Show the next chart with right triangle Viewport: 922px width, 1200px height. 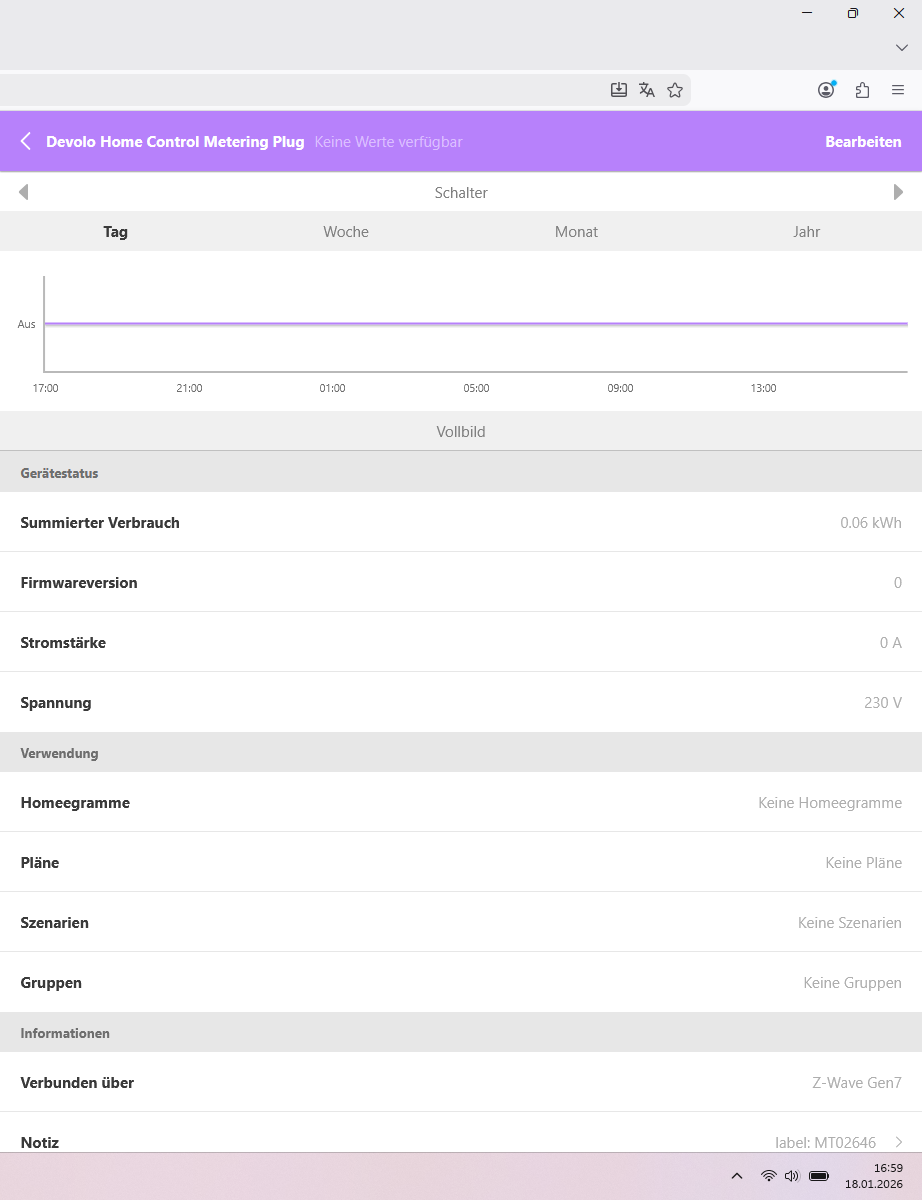(x=898, y=192)
